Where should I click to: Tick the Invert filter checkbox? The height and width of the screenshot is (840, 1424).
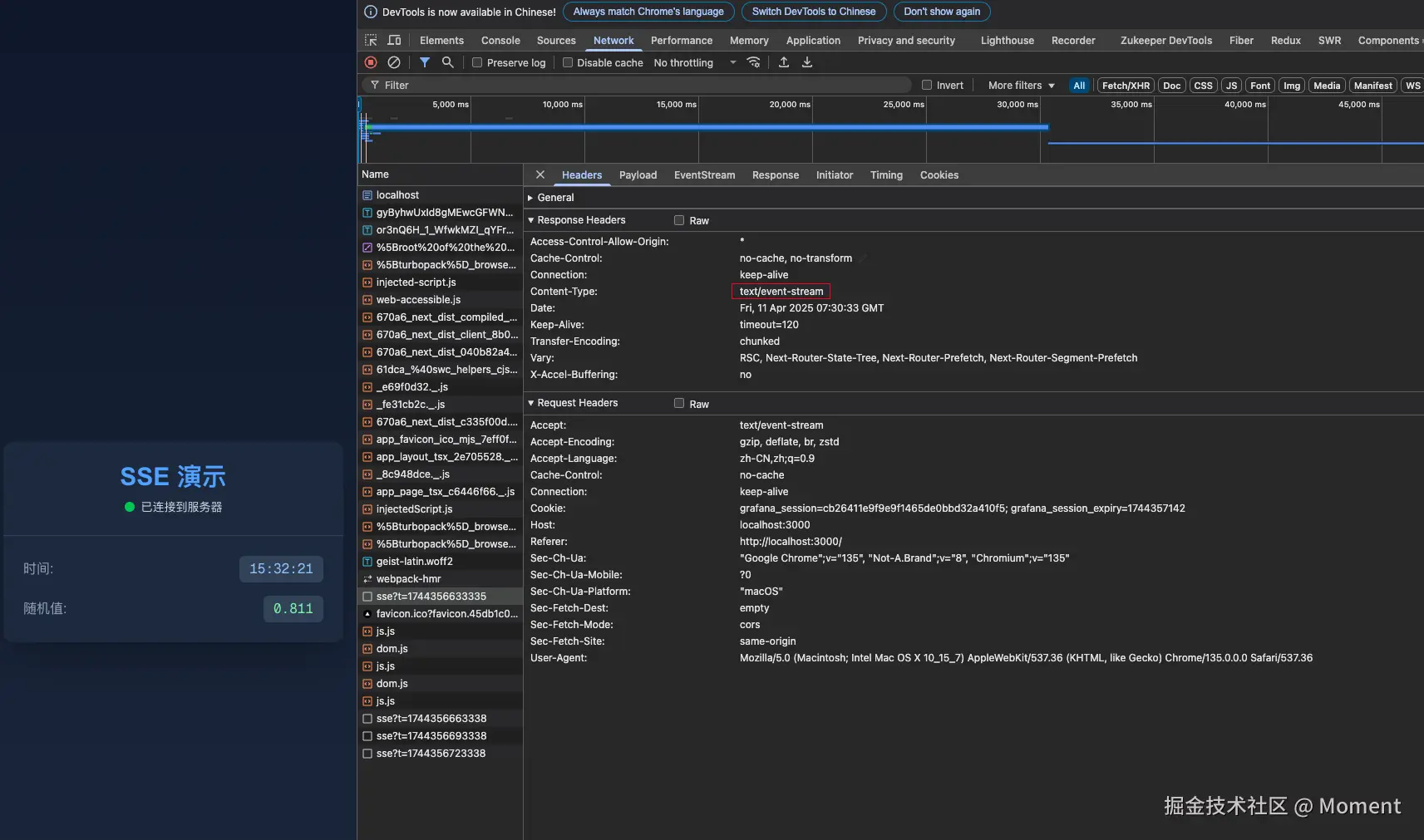927,85
